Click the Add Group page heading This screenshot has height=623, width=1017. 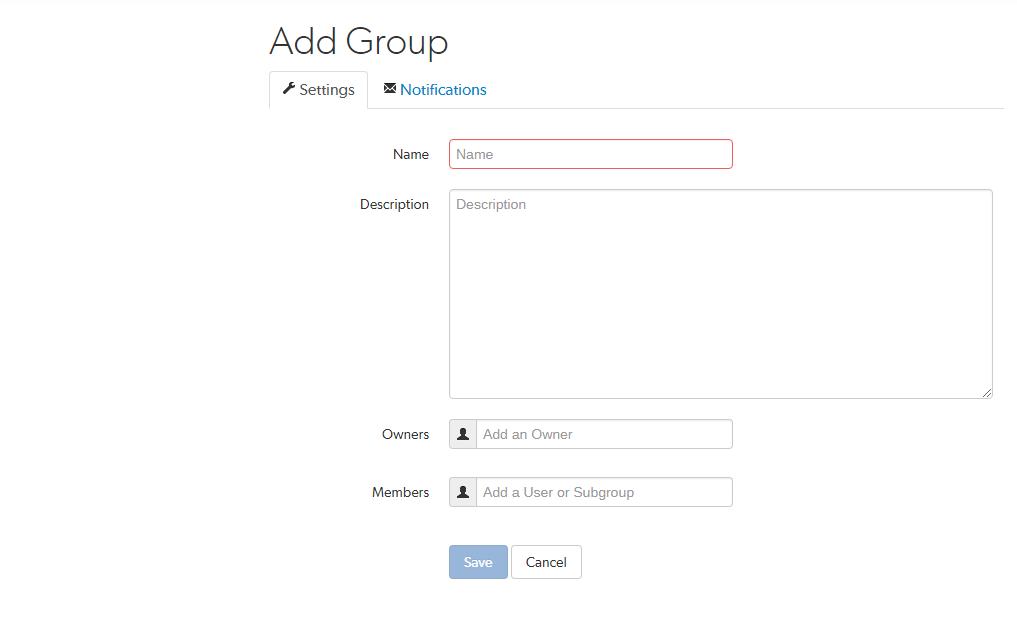358,42
